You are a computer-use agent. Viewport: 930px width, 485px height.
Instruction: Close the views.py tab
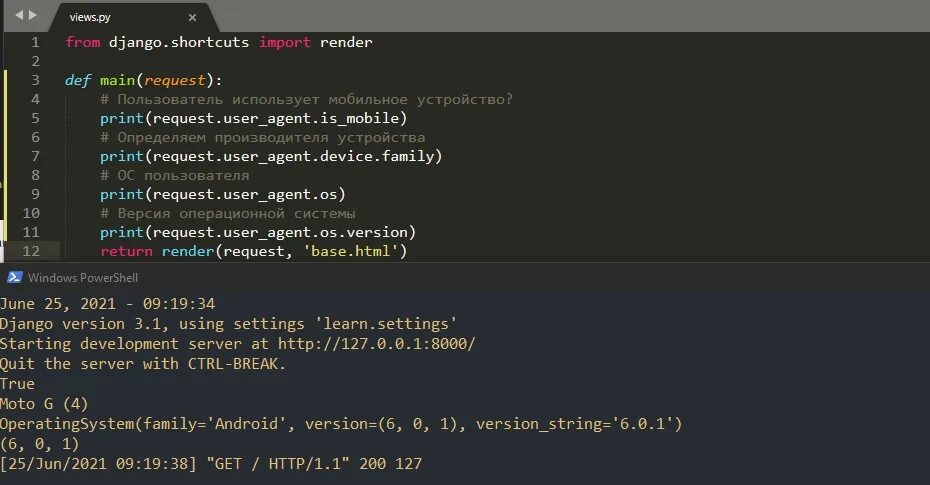point(192,18)
